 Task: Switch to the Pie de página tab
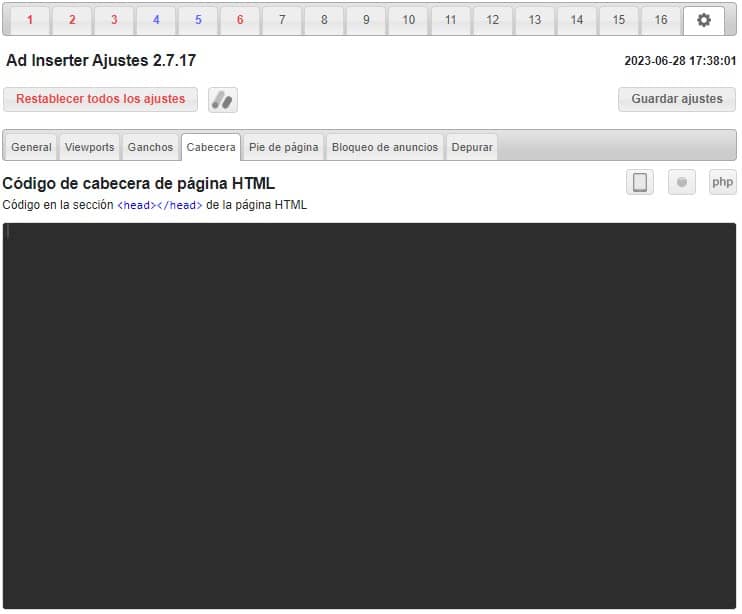[x=283, y=148]
